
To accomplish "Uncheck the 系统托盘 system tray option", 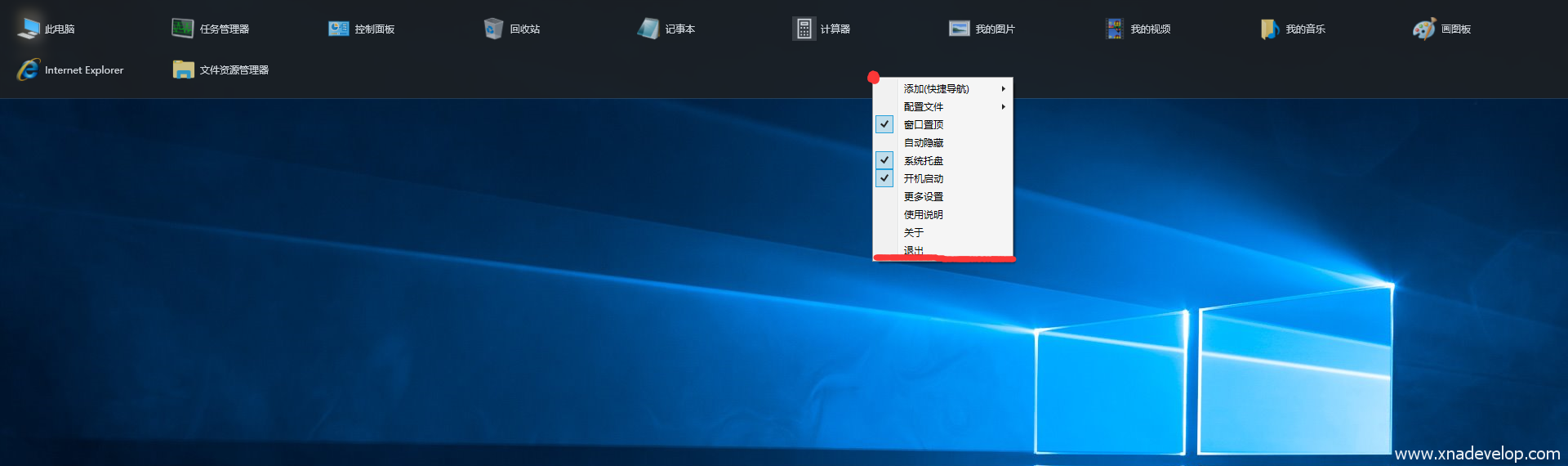I will click(924, 160).
